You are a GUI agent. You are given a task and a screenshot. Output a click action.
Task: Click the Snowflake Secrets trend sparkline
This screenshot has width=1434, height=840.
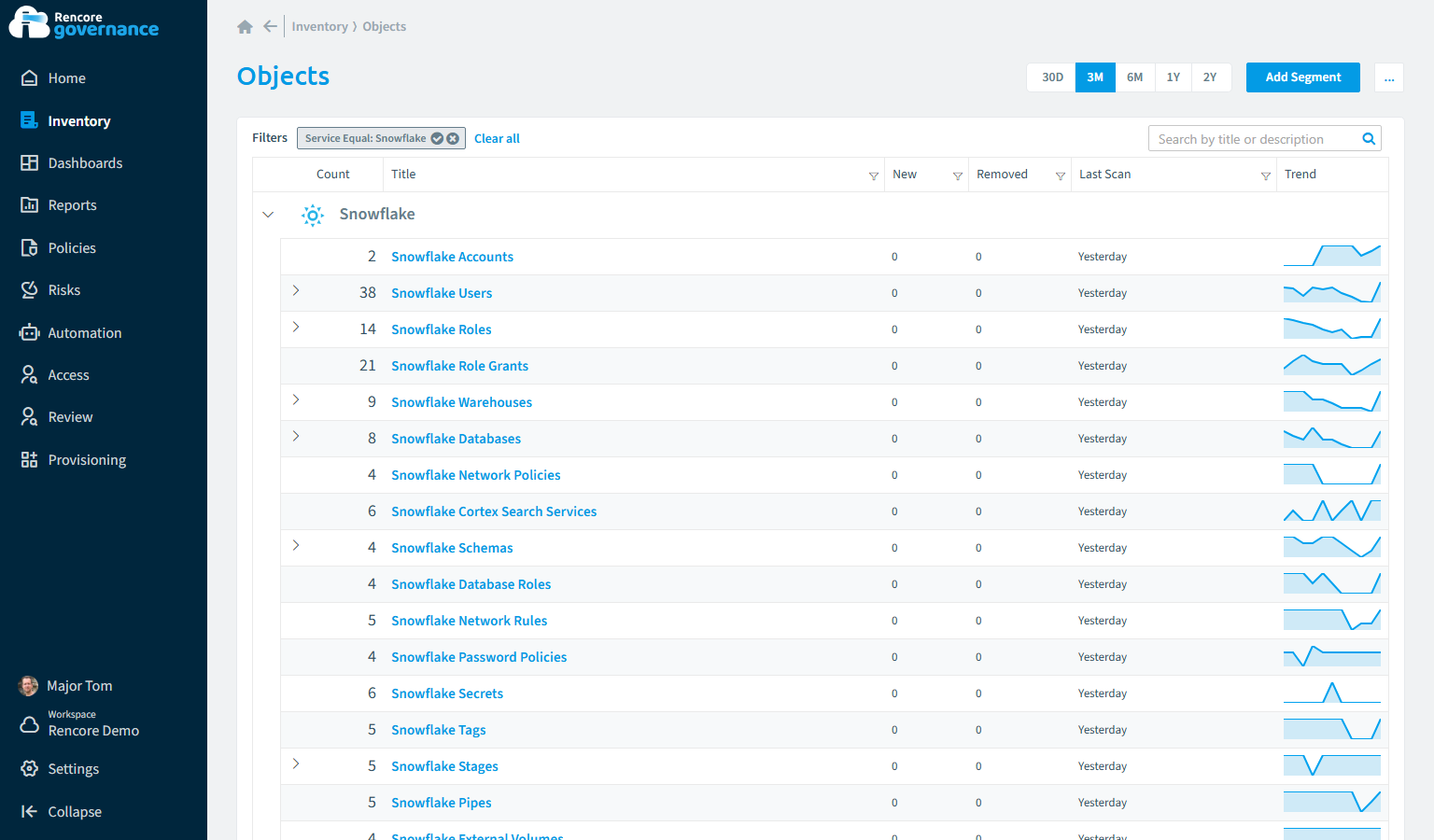click(1332, 693)
